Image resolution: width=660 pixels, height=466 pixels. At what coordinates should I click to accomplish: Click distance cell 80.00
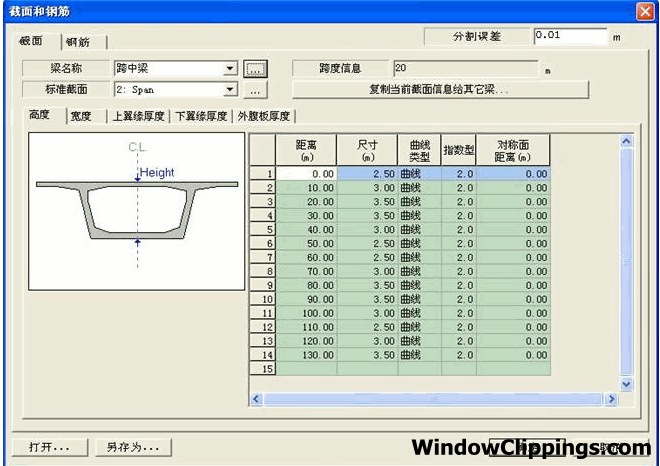click(306, 285)
